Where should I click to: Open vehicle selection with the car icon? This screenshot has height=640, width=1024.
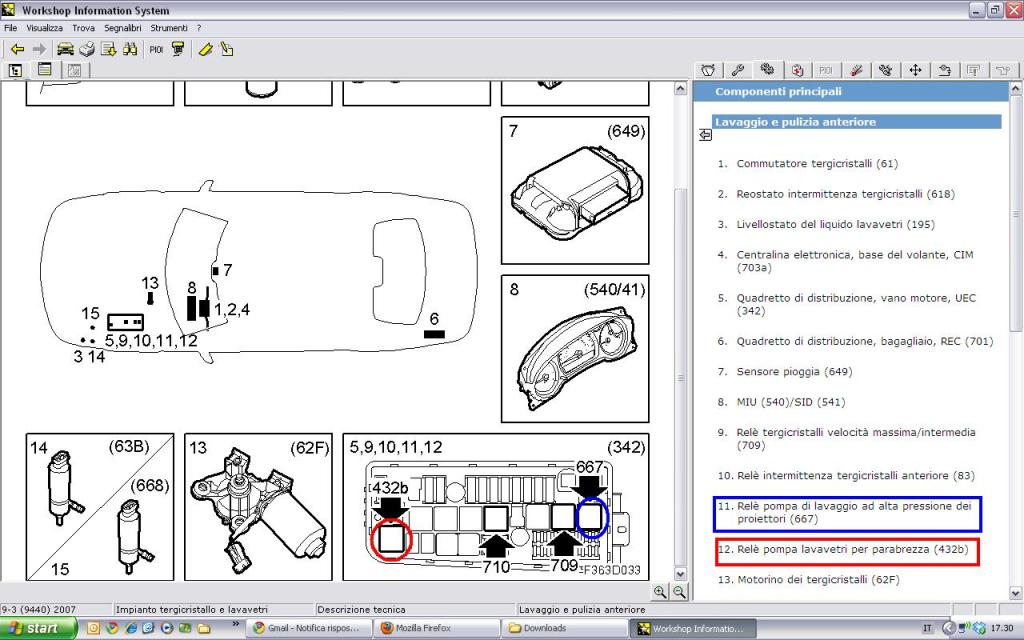pos(65,49)
